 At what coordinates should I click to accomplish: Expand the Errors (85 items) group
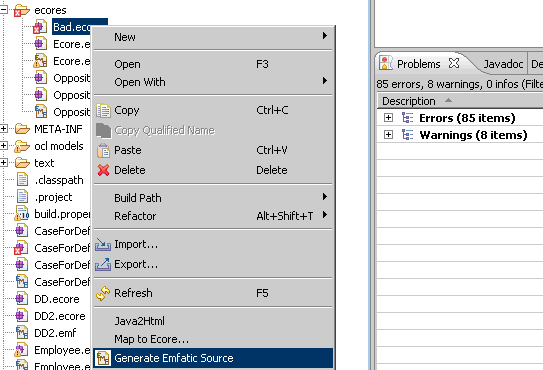[388, 118]
